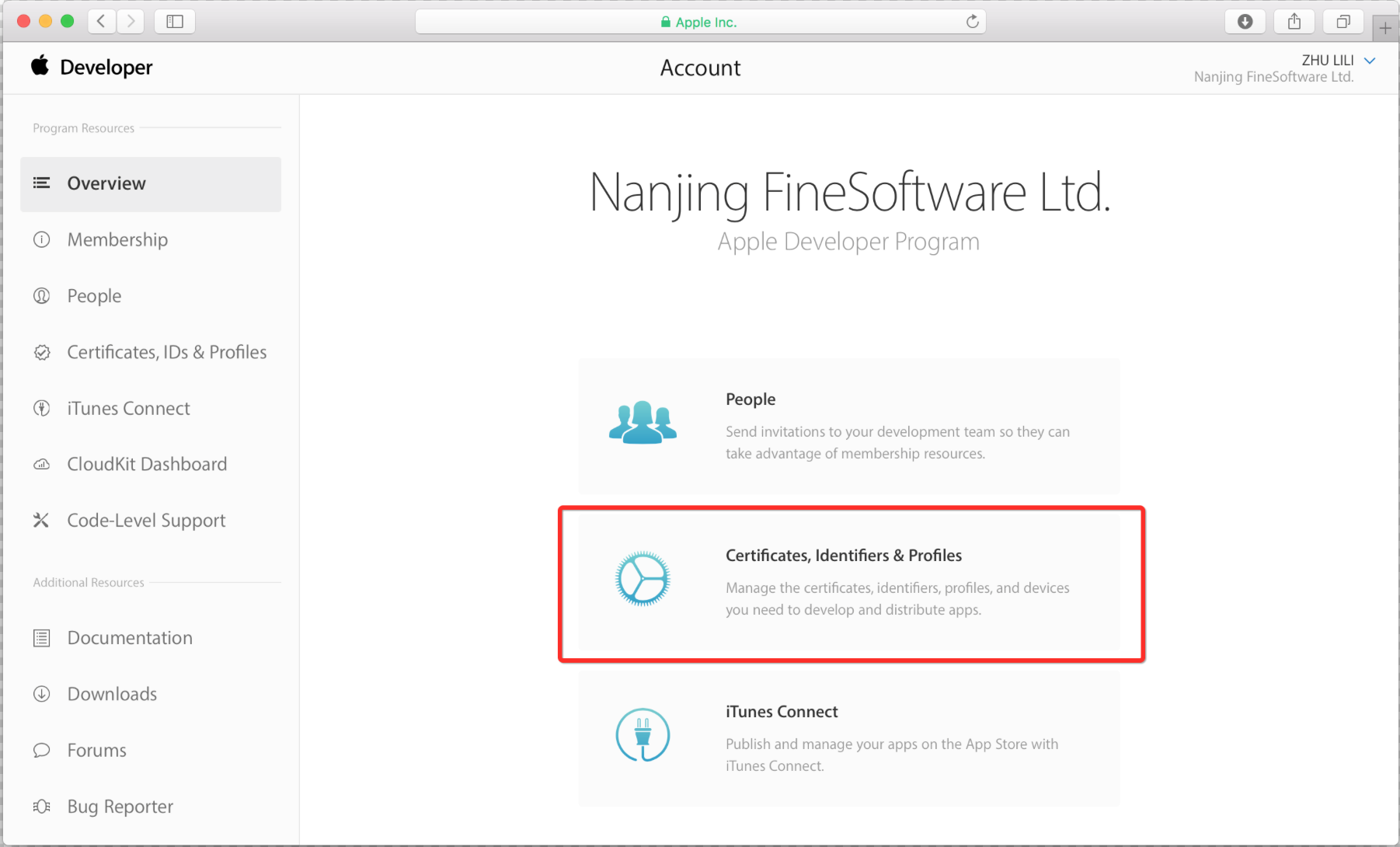Click the iTunes Connect sidebar icon
The width and height of the screenshot is (1400, 847).
point(42,409)
